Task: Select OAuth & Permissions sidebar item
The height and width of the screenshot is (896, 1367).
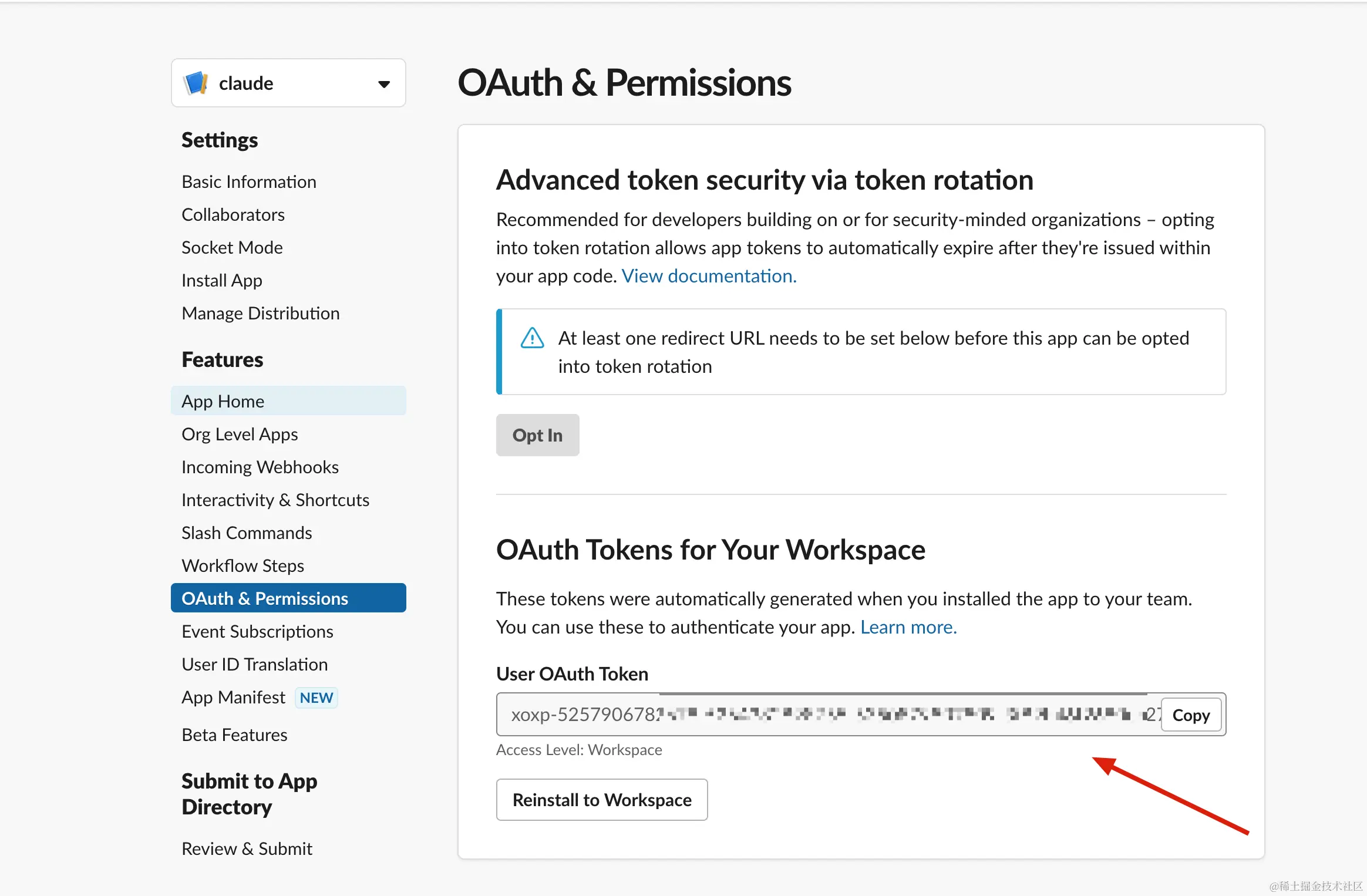Action: [x=264, y=598]
